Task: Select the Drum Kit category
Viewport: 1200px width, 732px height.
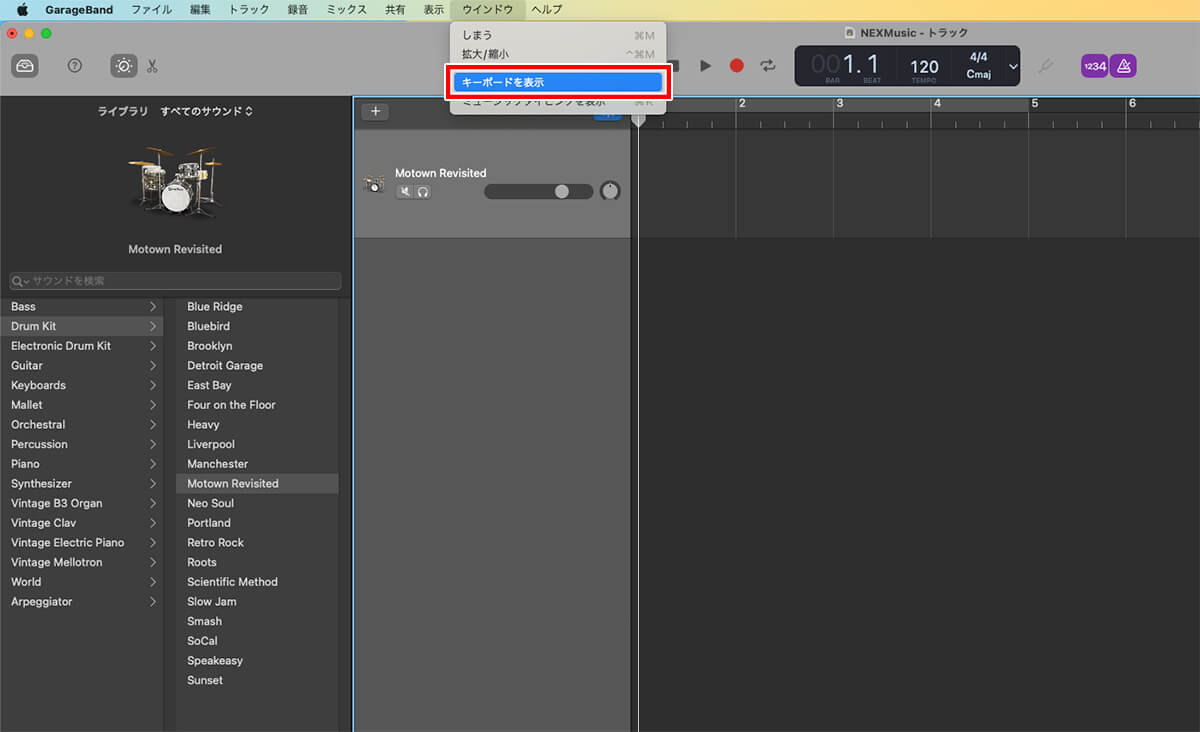Action: 82,326
